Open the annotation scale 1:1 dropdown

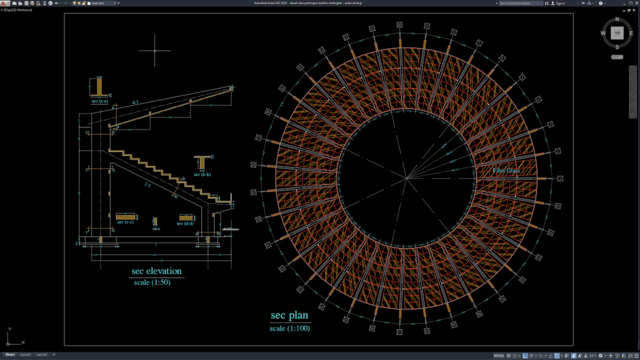coord(593,356)
